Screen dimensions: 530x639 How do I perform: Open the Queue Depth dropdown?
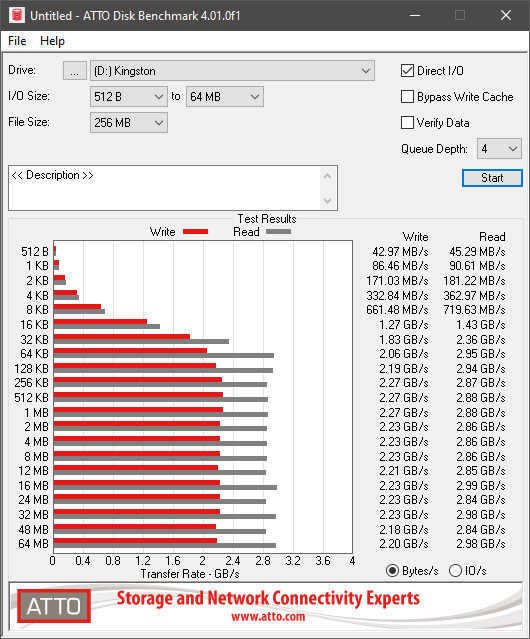pos(499,149)
